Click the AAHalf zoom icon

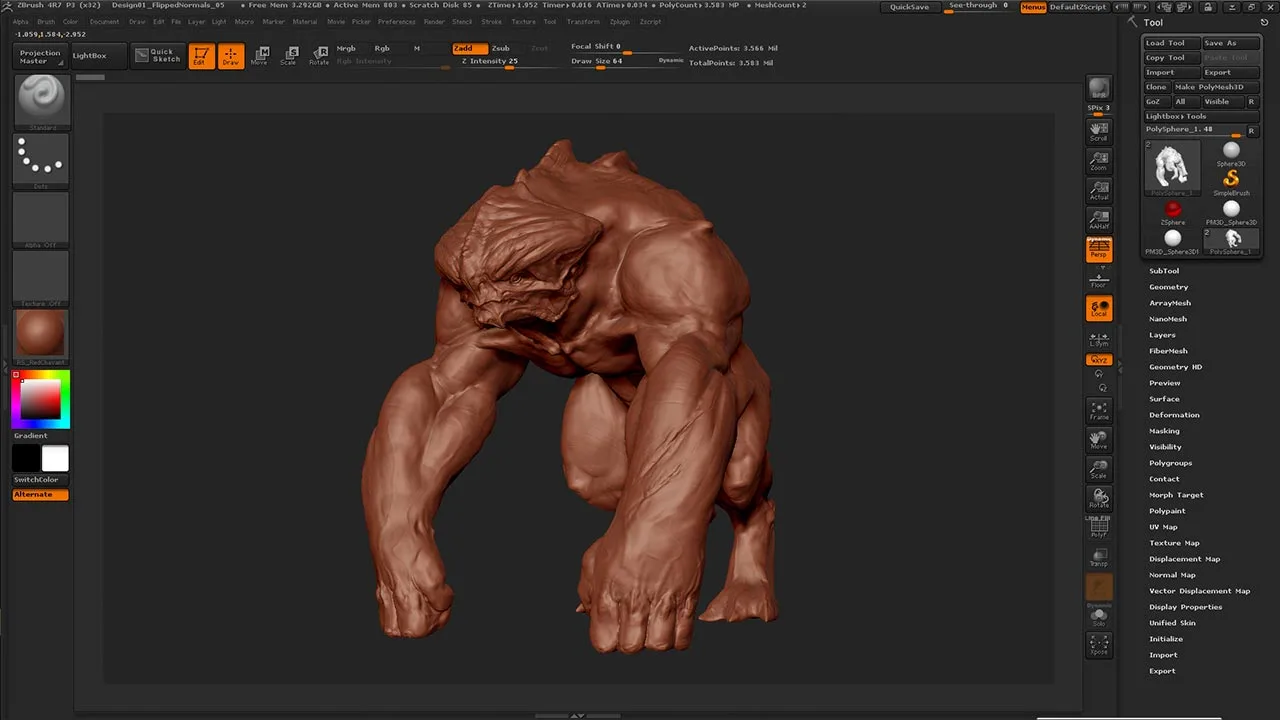pos(1099,219)
